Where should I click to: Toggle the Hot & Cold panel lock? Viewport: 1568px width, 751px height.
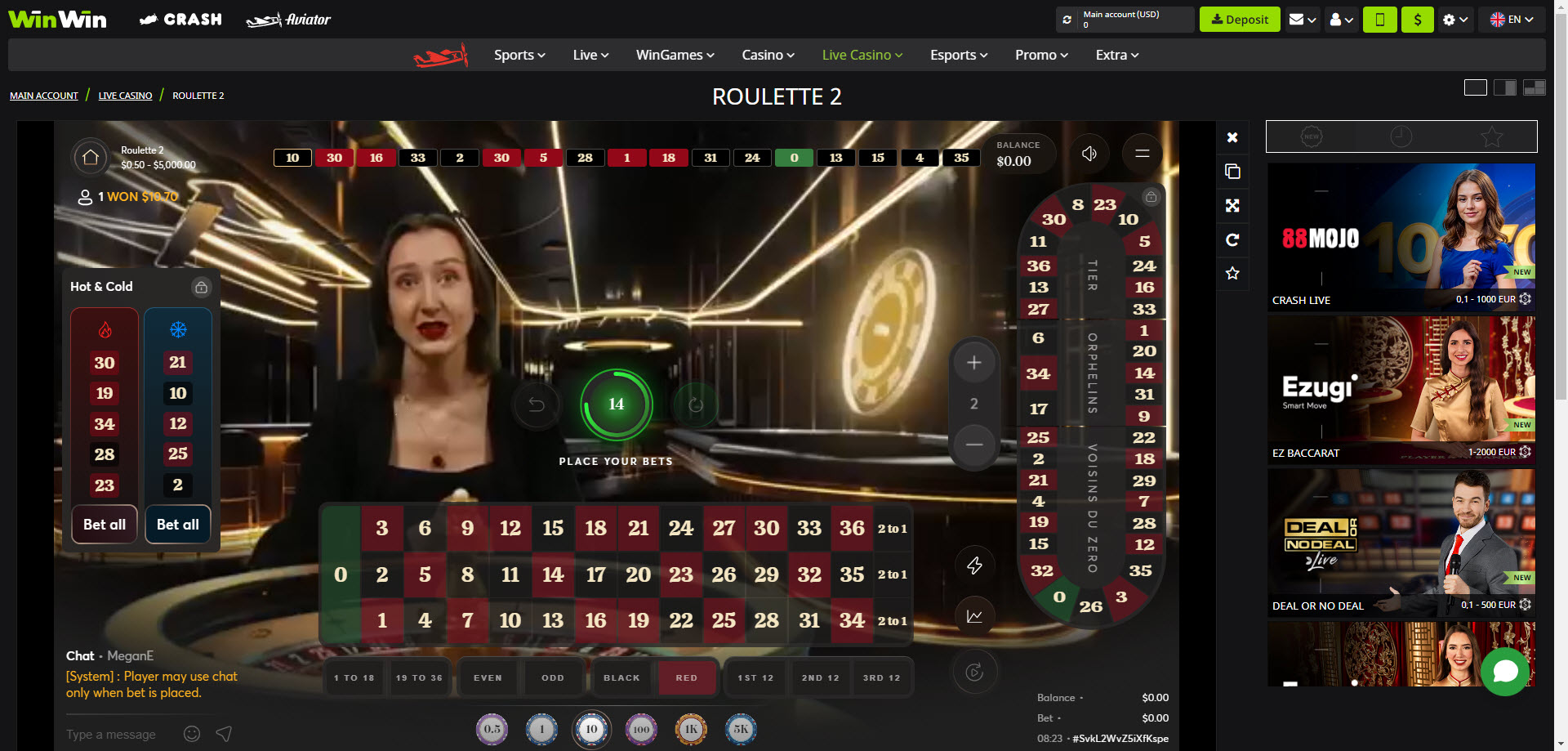pos(201,287)
